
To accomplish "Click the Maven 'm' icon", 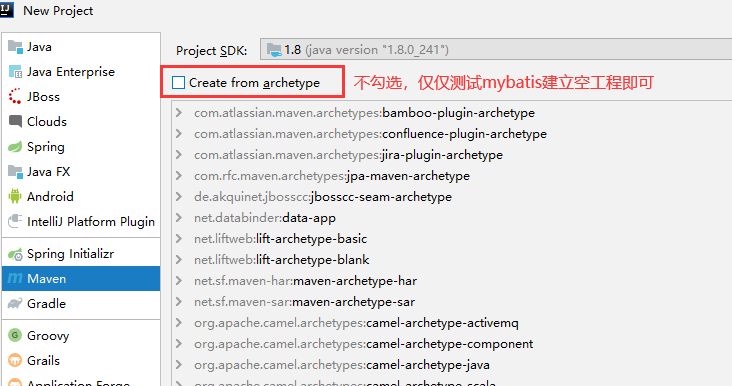I will point(15,279).
